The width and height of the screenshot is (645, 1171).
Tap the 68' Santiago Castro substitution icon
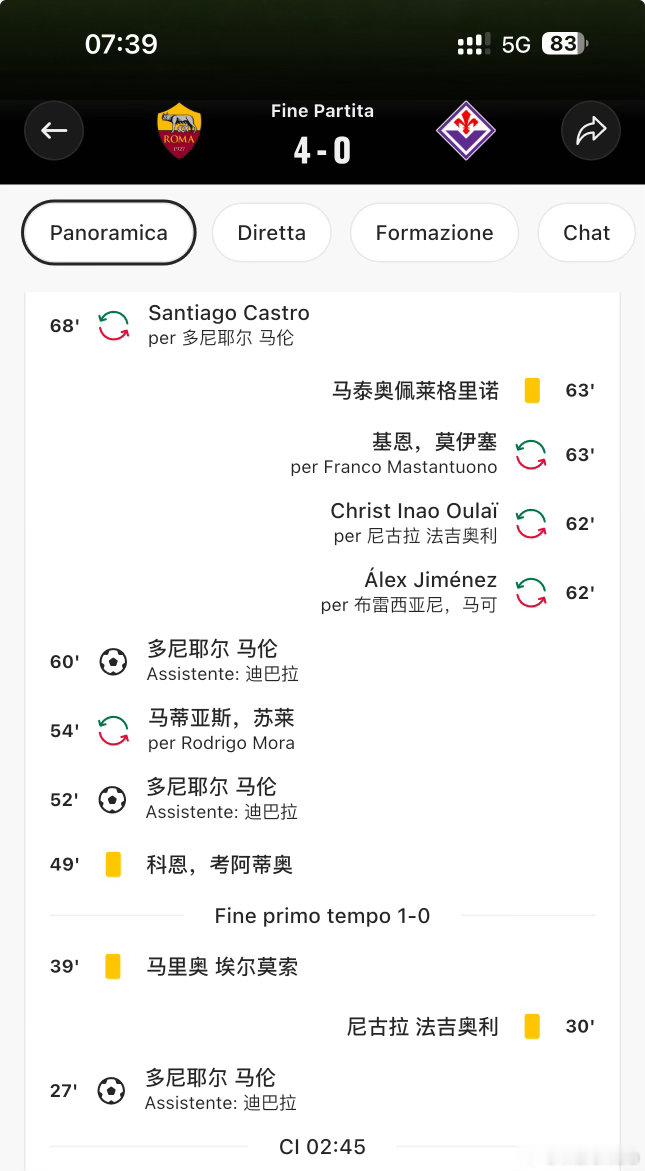tap(113, 326)
